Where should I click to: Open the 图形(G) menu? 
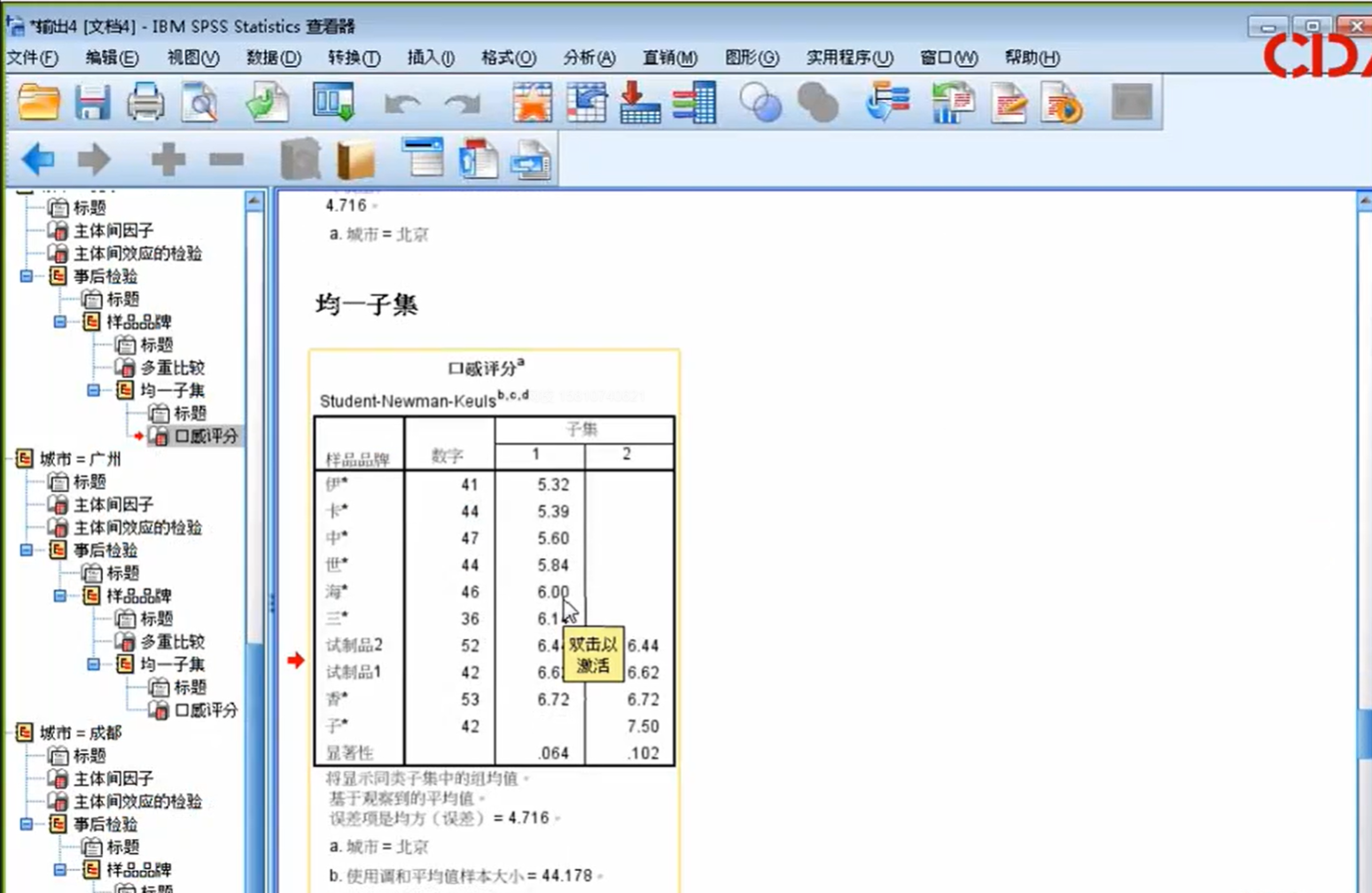coord(752,58)
